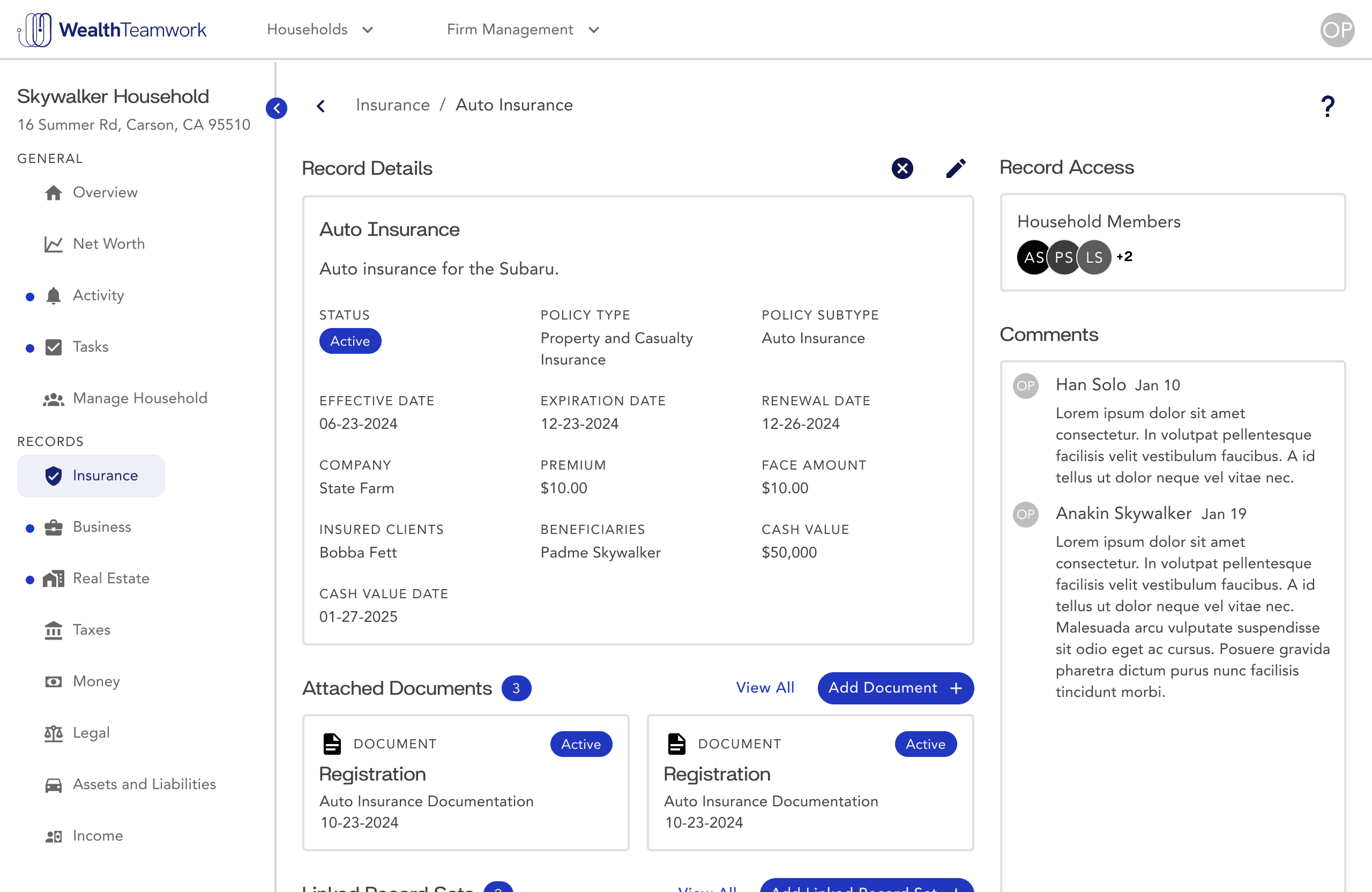
Task: Click the 06-23-2024 effective date value
Action: pyautogui.click(x=358, y=424)
